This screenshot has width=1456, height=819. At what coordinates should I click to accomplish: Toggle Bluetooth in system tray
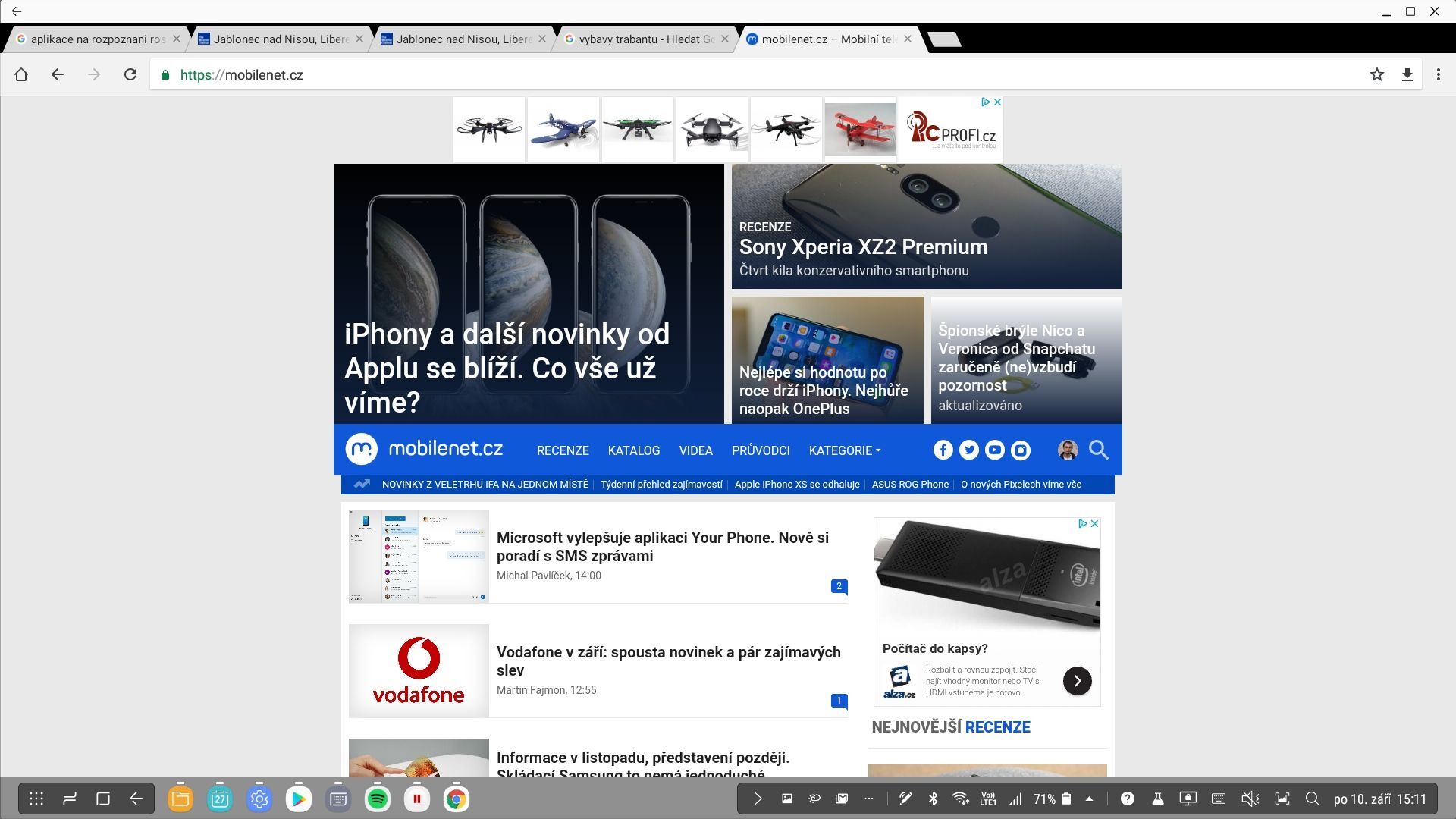934,799
